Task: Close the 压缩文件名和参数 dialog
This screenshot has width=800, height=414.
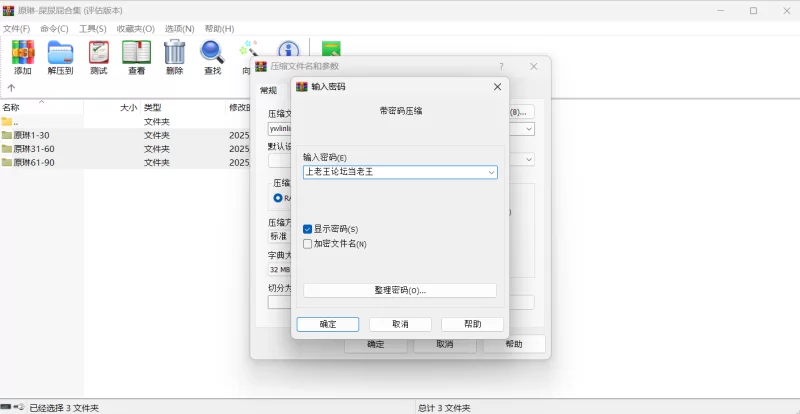Action: pyautogui.click(x=534, y=66)
